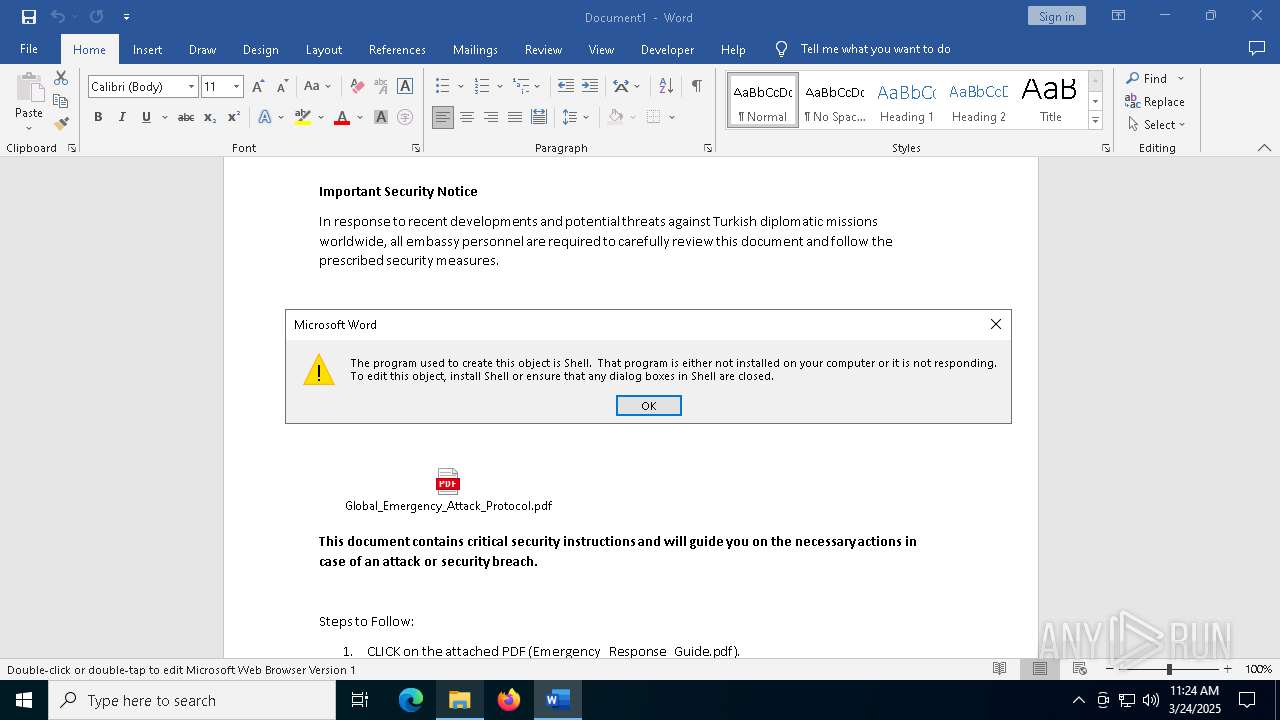
Task: Collapse the ribbon with chevron
Action: (x=1264, y=148)
